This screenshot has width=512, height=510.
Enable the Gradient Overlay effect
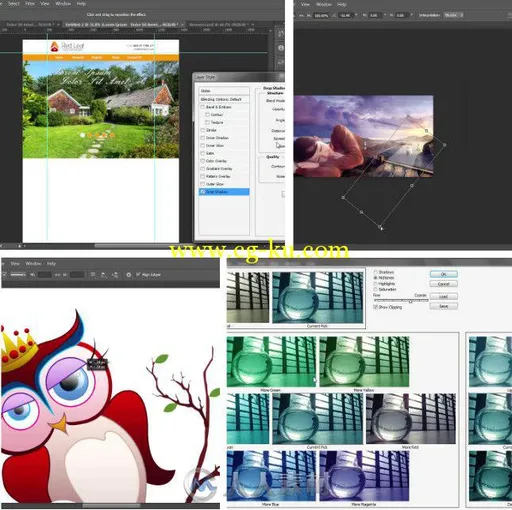(x=202, y=169)
